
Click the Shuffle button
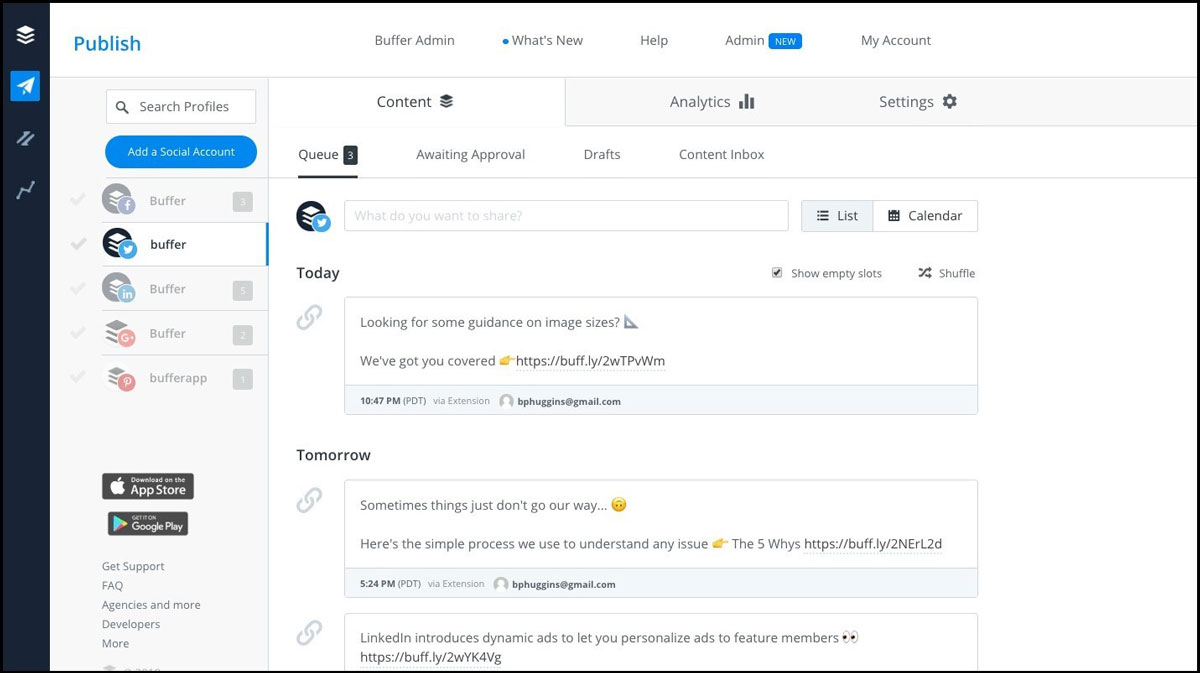pyautogui.click(x=946, y=273)
